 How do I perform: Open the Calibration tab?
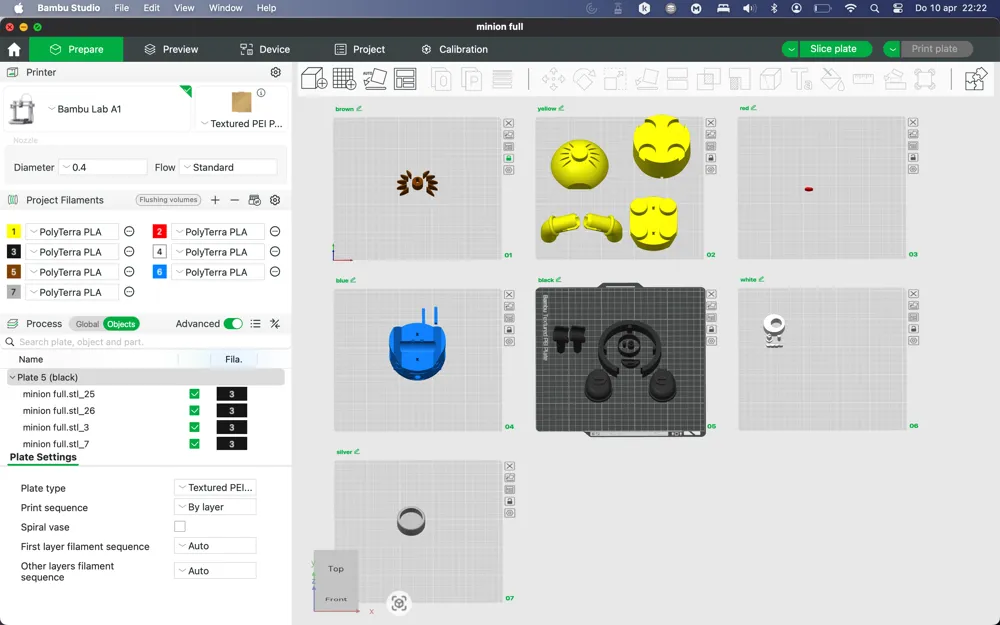455,49
